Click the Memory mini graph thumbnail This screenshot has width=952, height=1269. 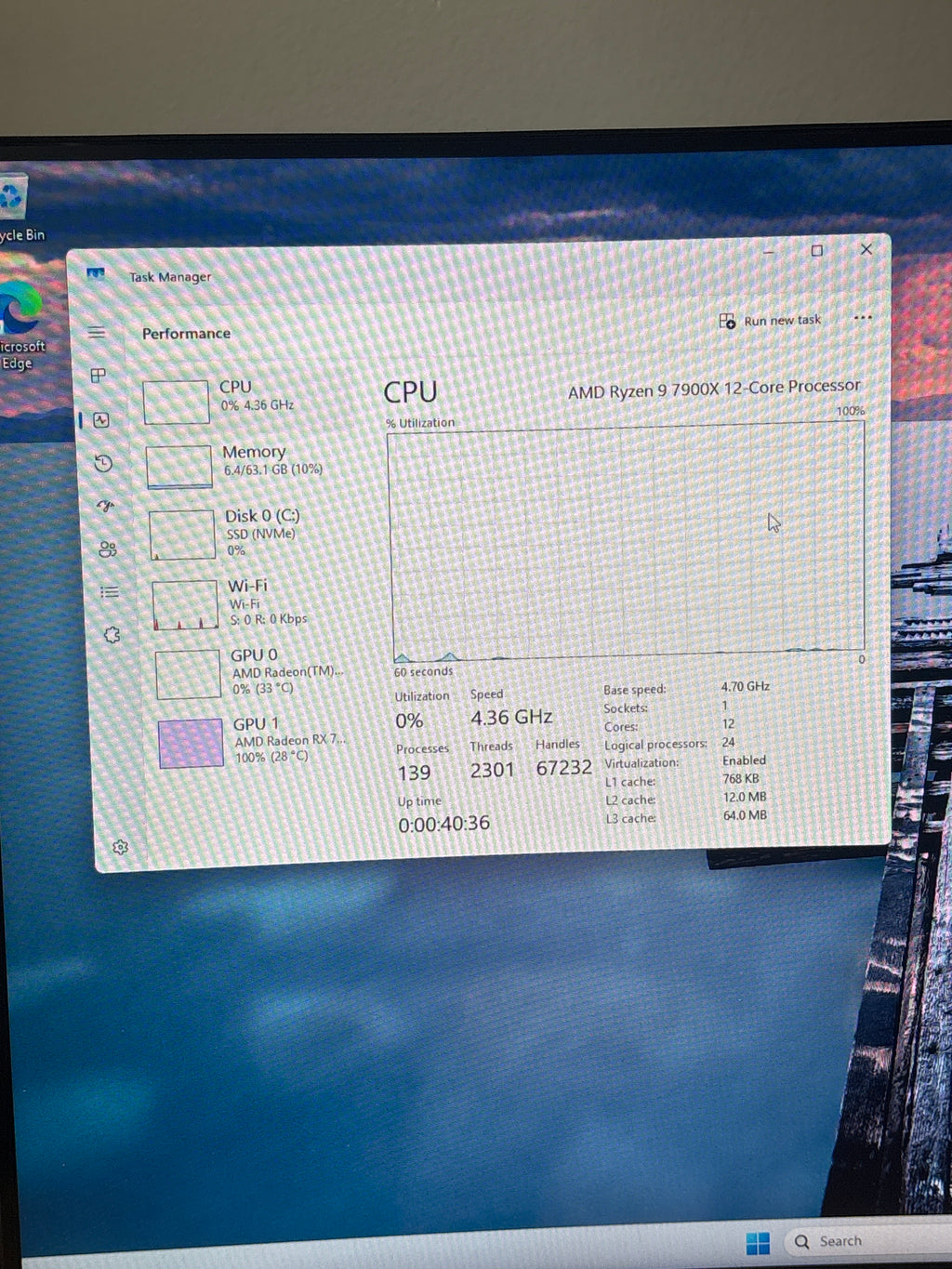(x=179, y=467)
